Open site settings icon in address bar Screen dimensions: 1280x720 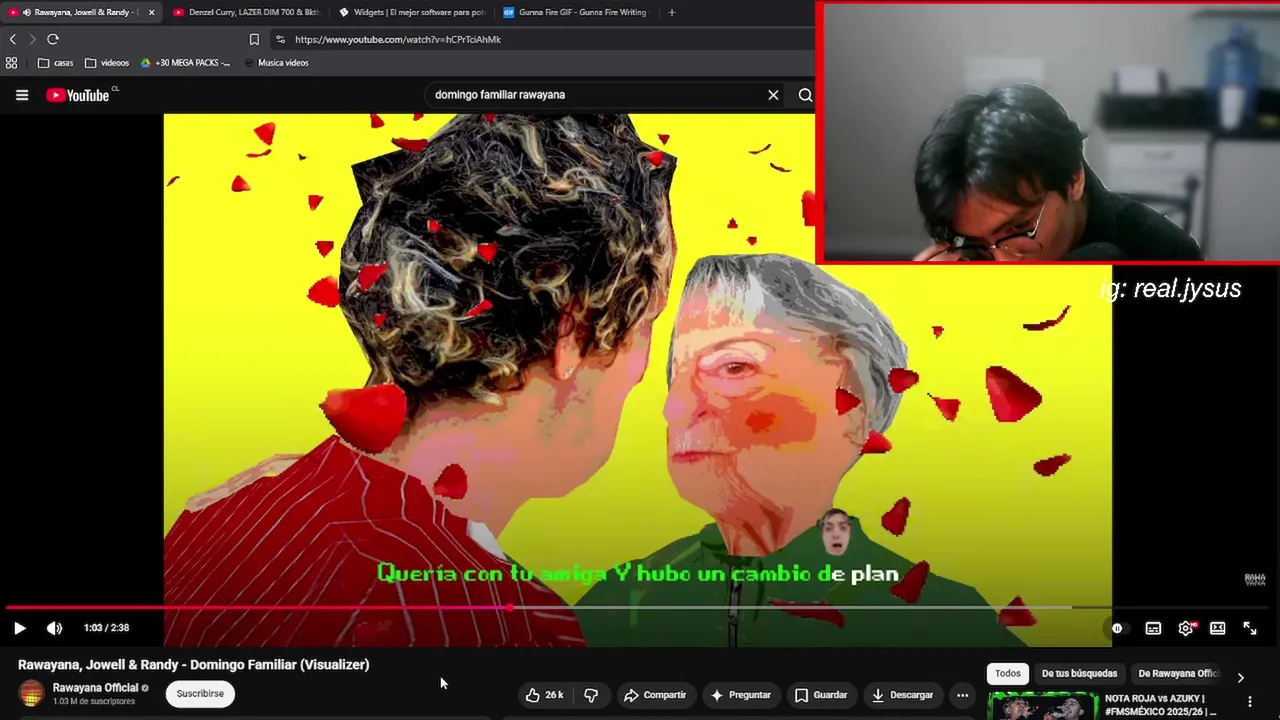pyautogui.click(x=280, y=39)
